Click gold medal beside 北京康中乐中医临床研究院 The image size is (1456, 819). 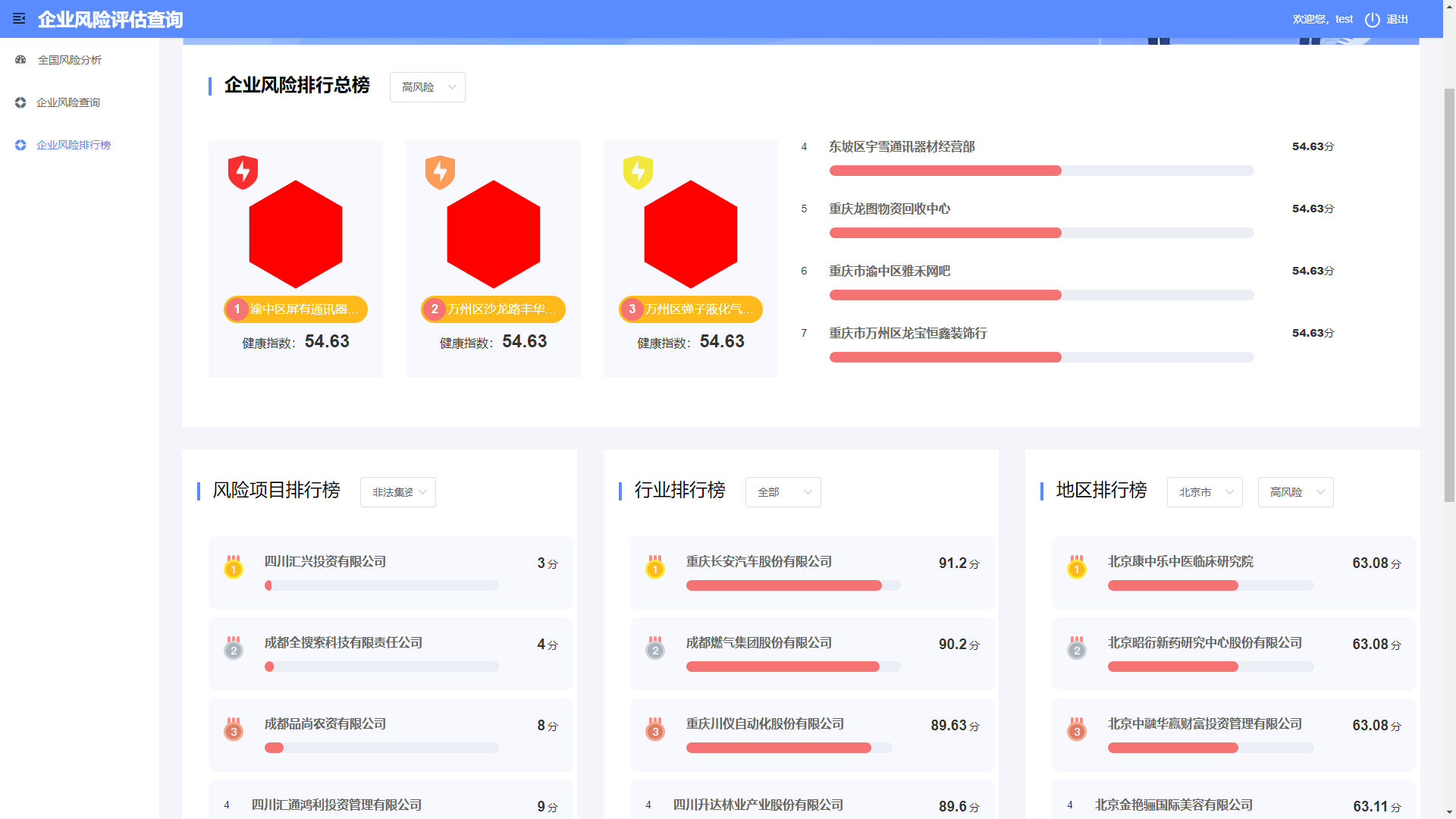[1077, 566]
